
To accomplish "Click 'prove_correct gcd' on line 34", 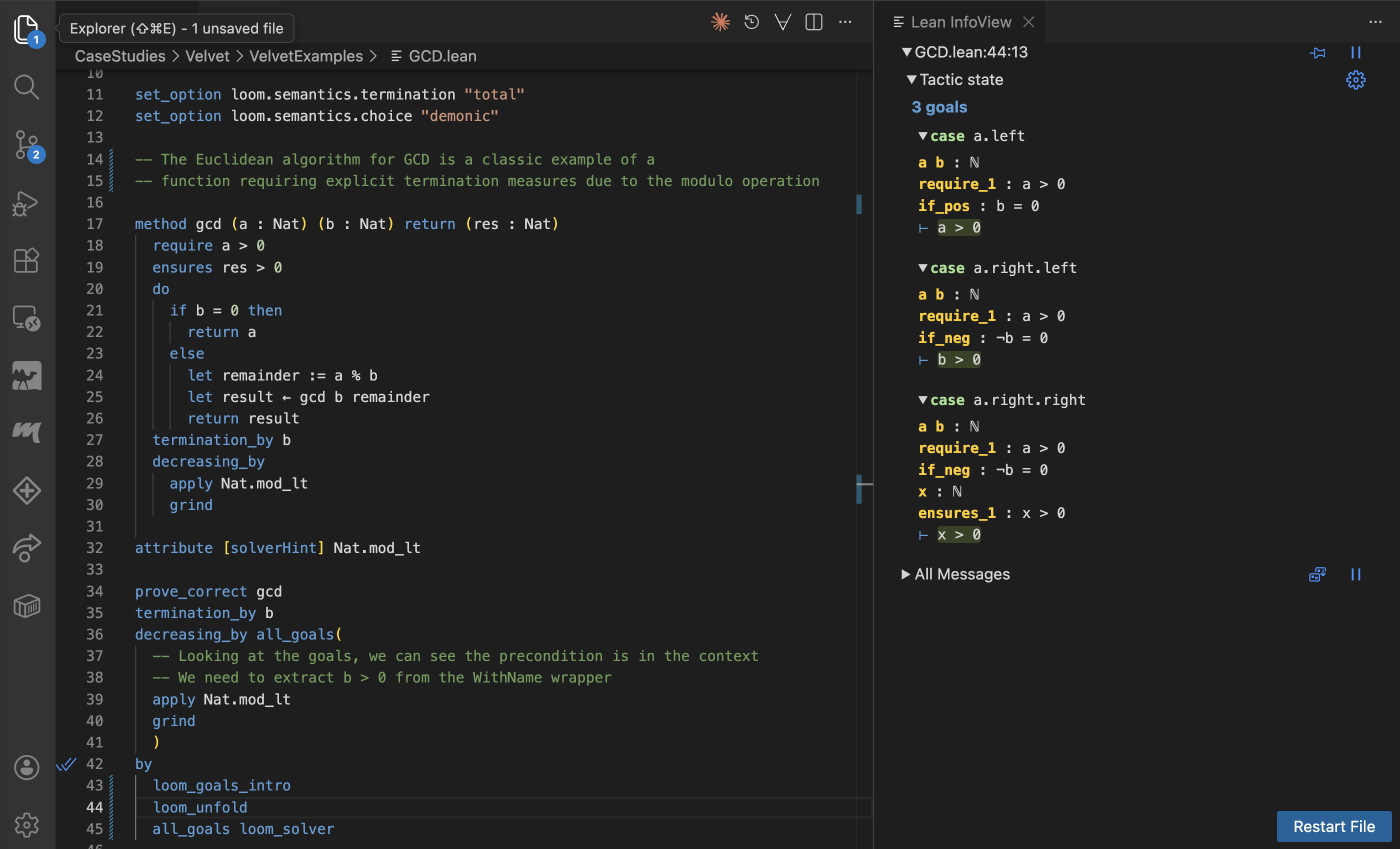I will click(208, 591).
